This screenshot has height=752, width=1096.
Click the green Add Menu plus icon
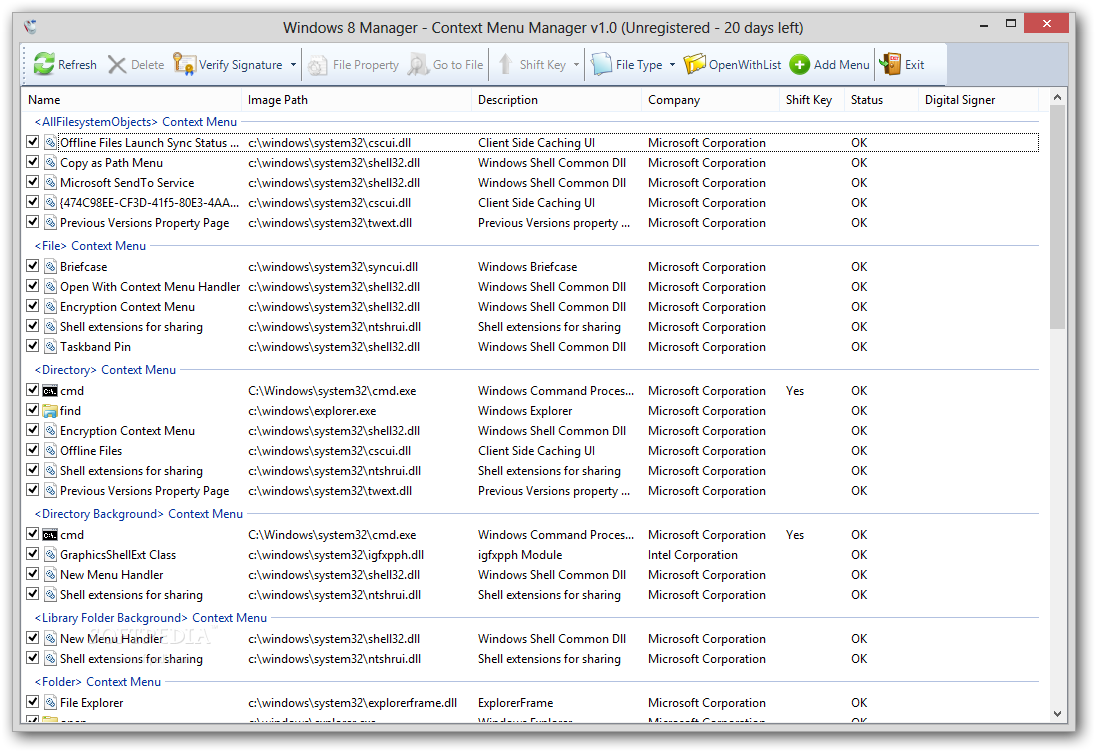[x=800, y=65]
